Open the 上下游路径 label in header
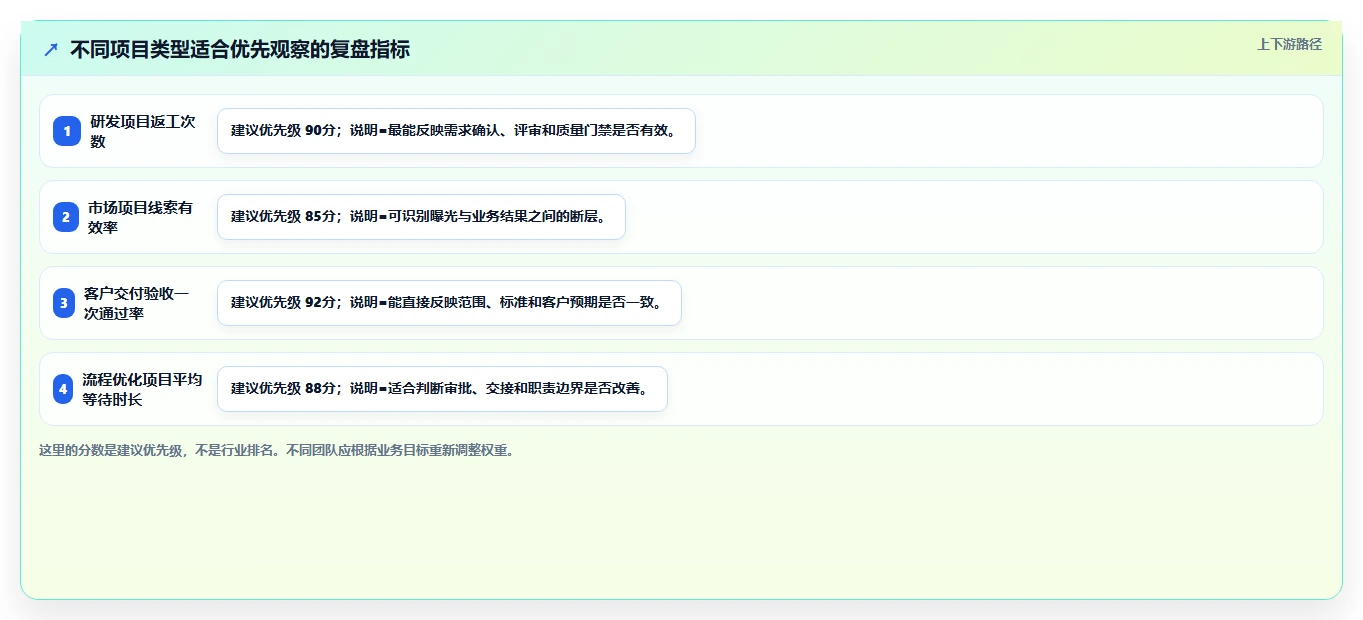The width and height of the screenshot is (1363, 620). point(1289,44)
